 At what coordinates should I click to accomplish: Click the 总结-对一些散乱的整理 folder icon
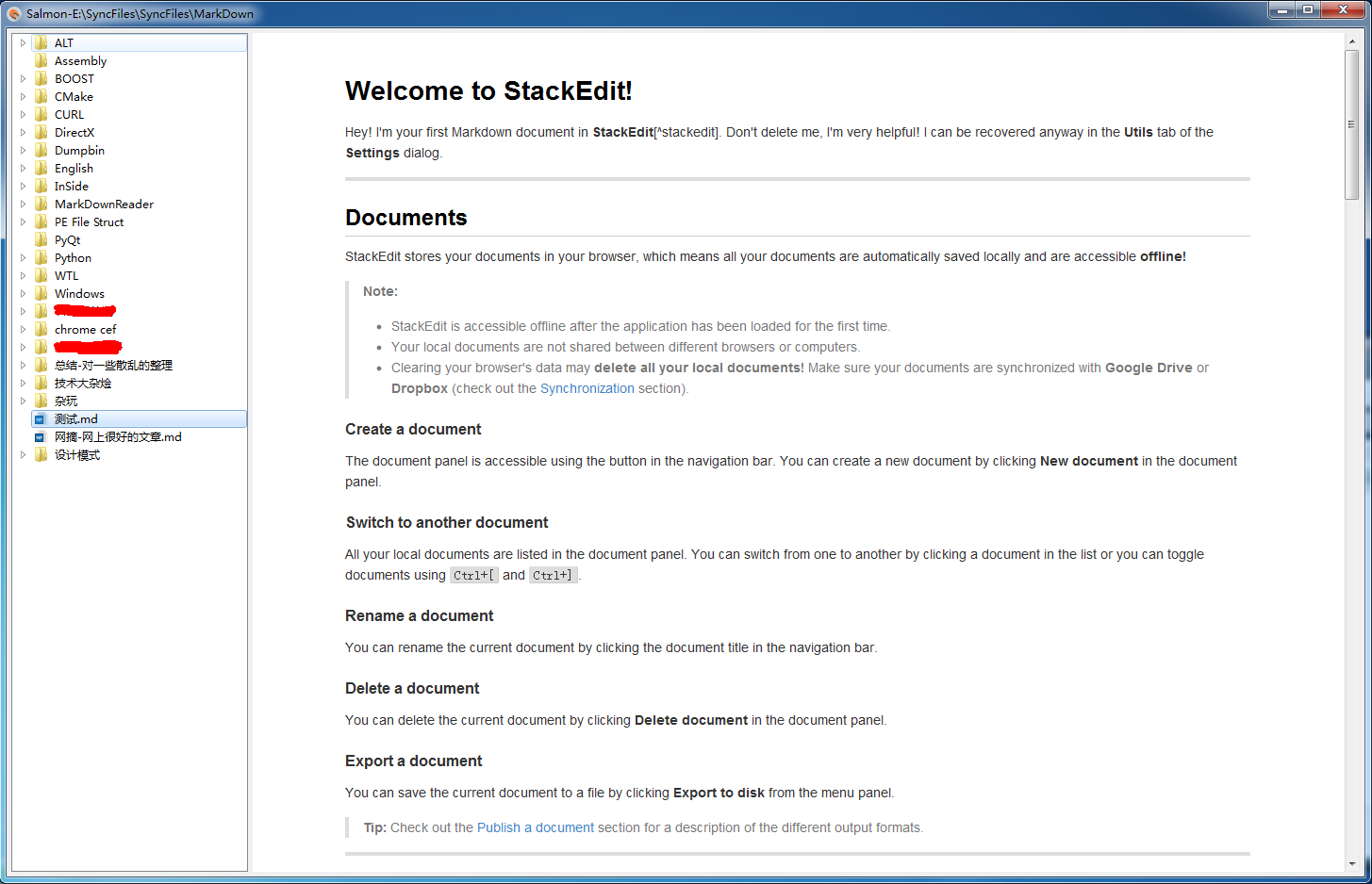tap(41, 365)
